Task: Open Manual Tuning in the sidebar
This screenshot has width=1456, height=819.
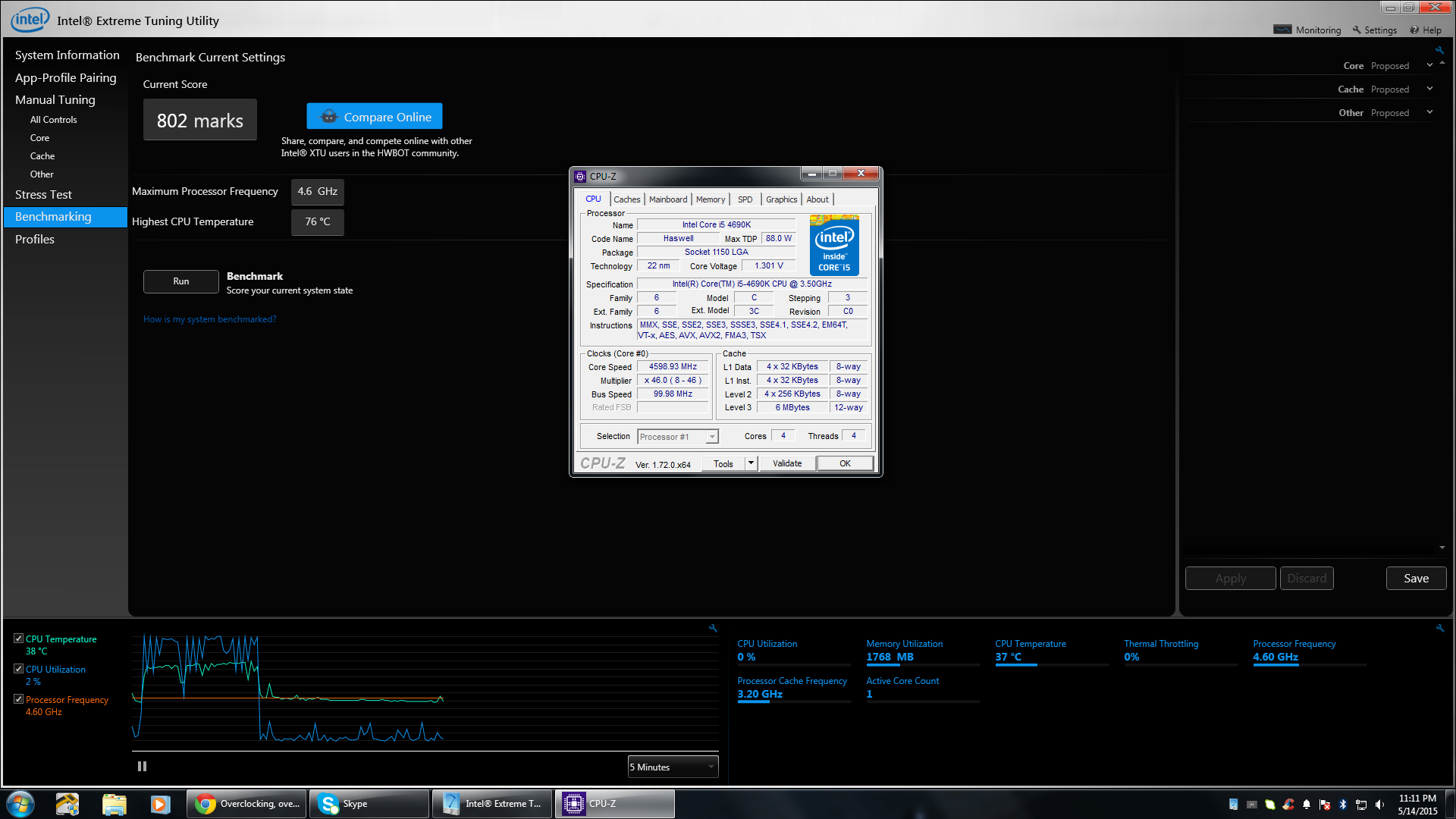Action: click(x=55, y=100)
